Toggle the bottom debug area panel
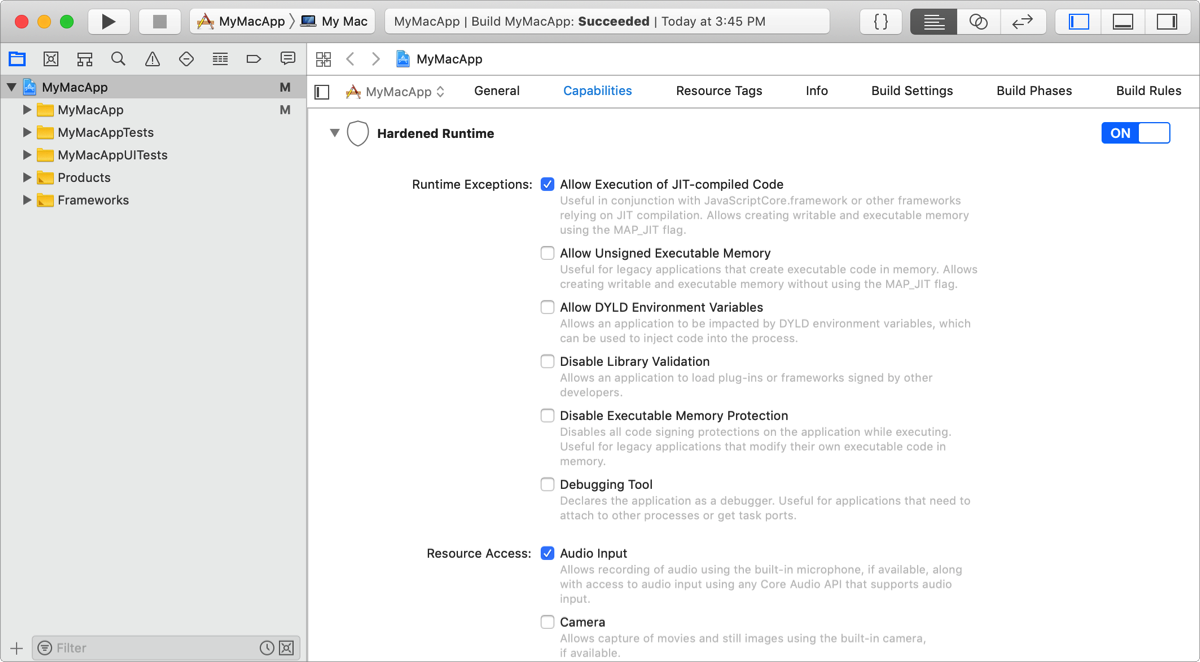Image resolution: width=1200 pixels, height=662 pixels. click(x=1123, y=21)
